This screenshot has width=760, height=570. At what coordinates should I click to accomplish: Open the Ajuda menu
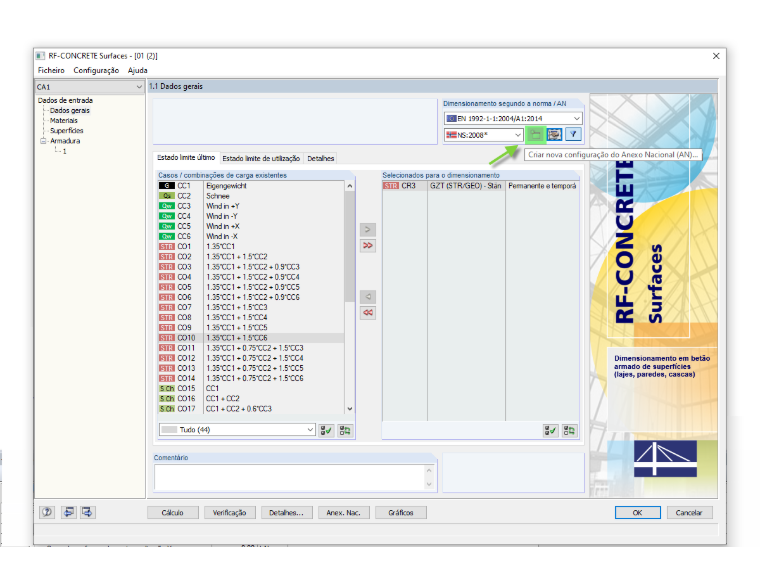coord(138,71)
